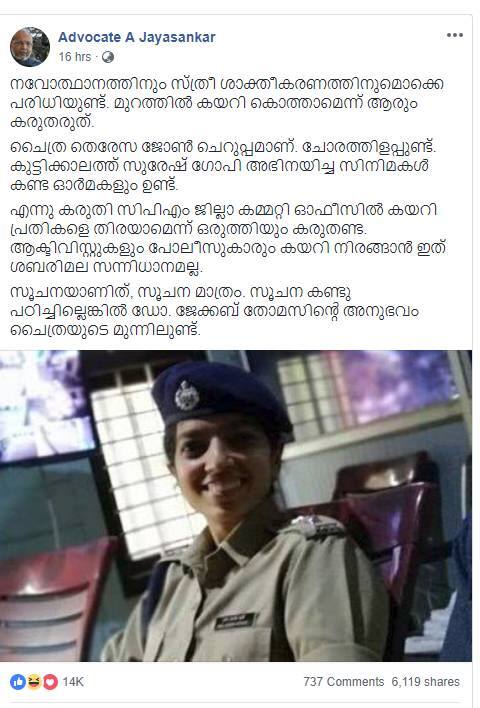480x708 pixels.
Task: Open the Advocate A Jayasankar profile name link
Action: click(137, 37)
